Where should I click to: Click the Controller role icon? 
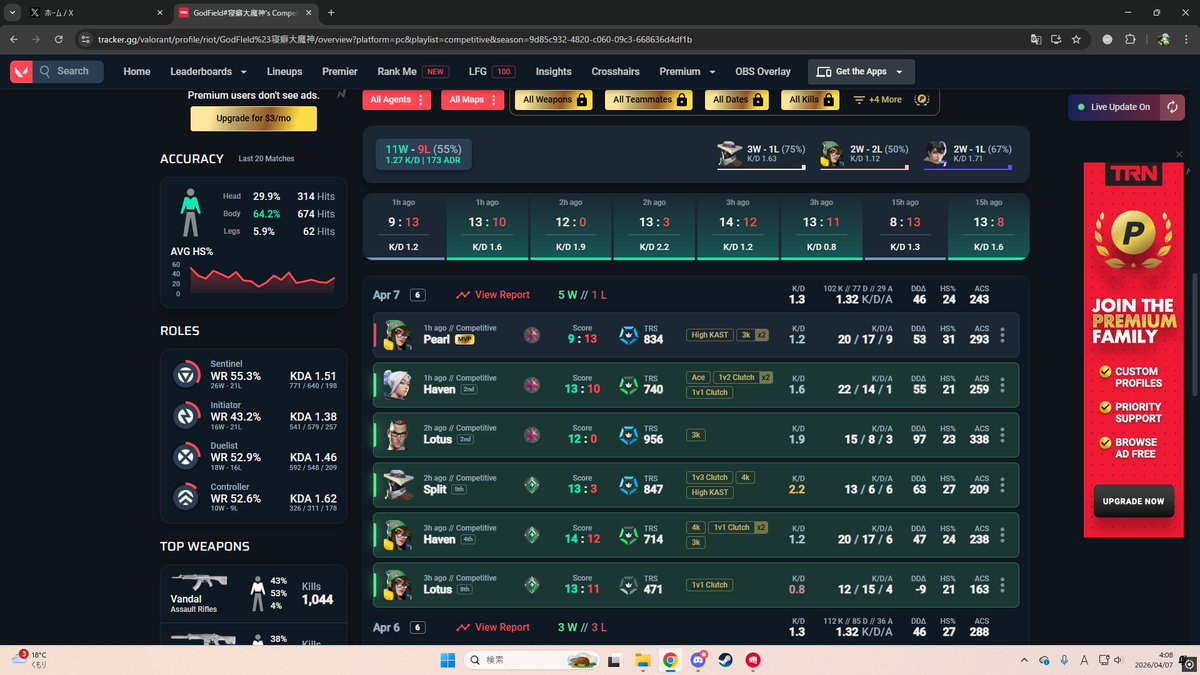click(x=186, y=497)
